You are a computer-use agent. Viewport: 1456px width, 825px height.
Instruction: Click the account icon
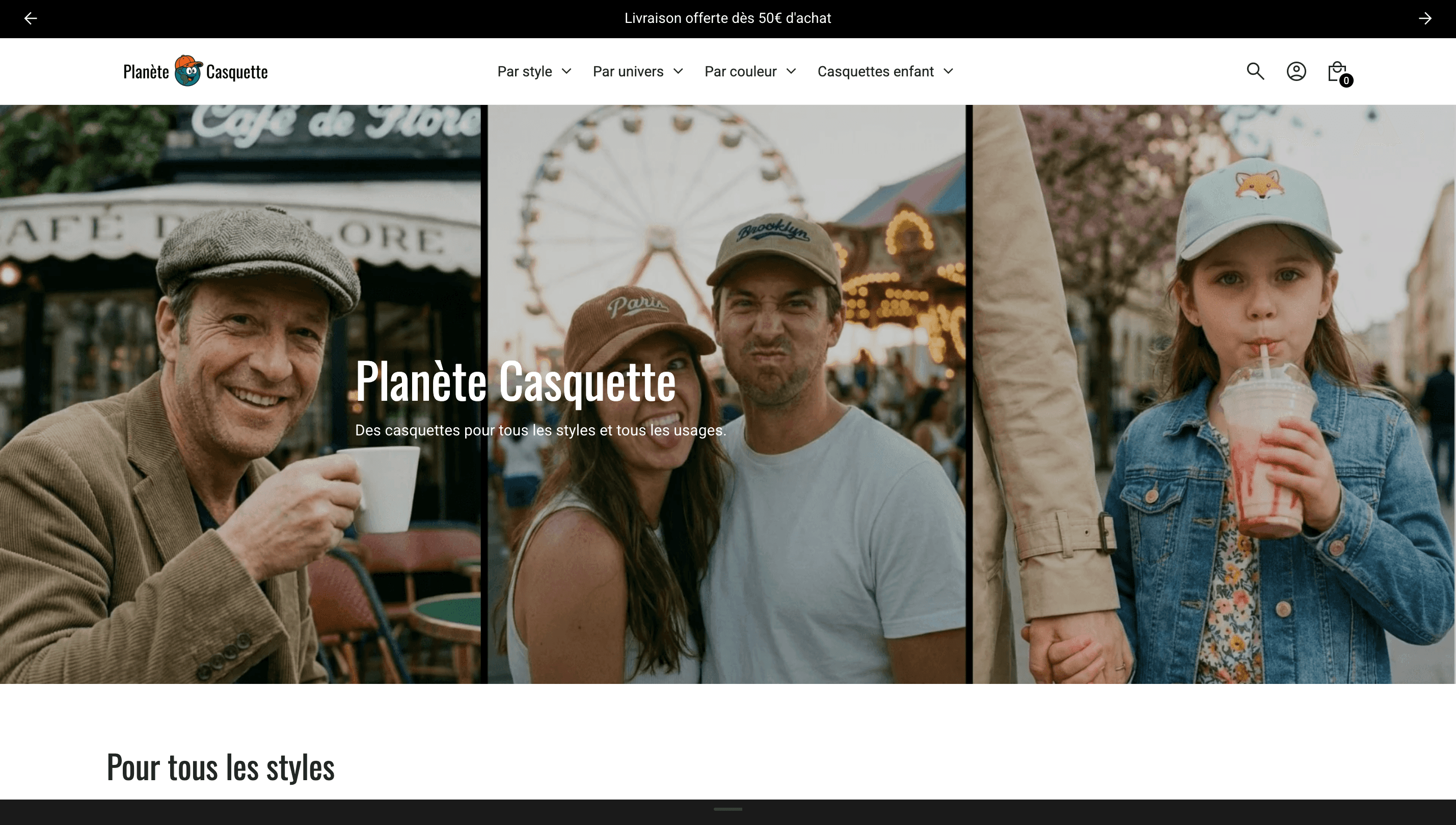(x=1296, y=71)
